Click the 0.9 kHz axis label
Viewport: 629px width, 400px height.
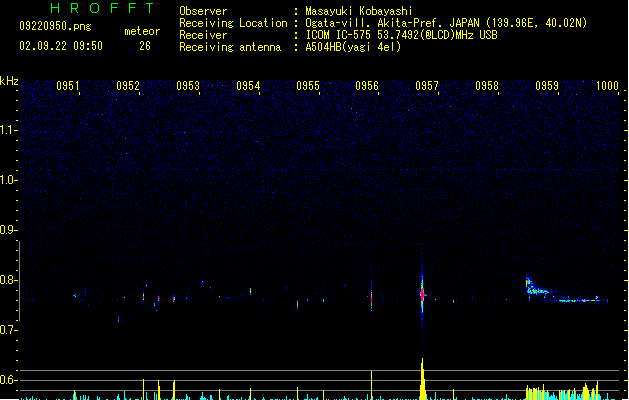coord(8,230)
